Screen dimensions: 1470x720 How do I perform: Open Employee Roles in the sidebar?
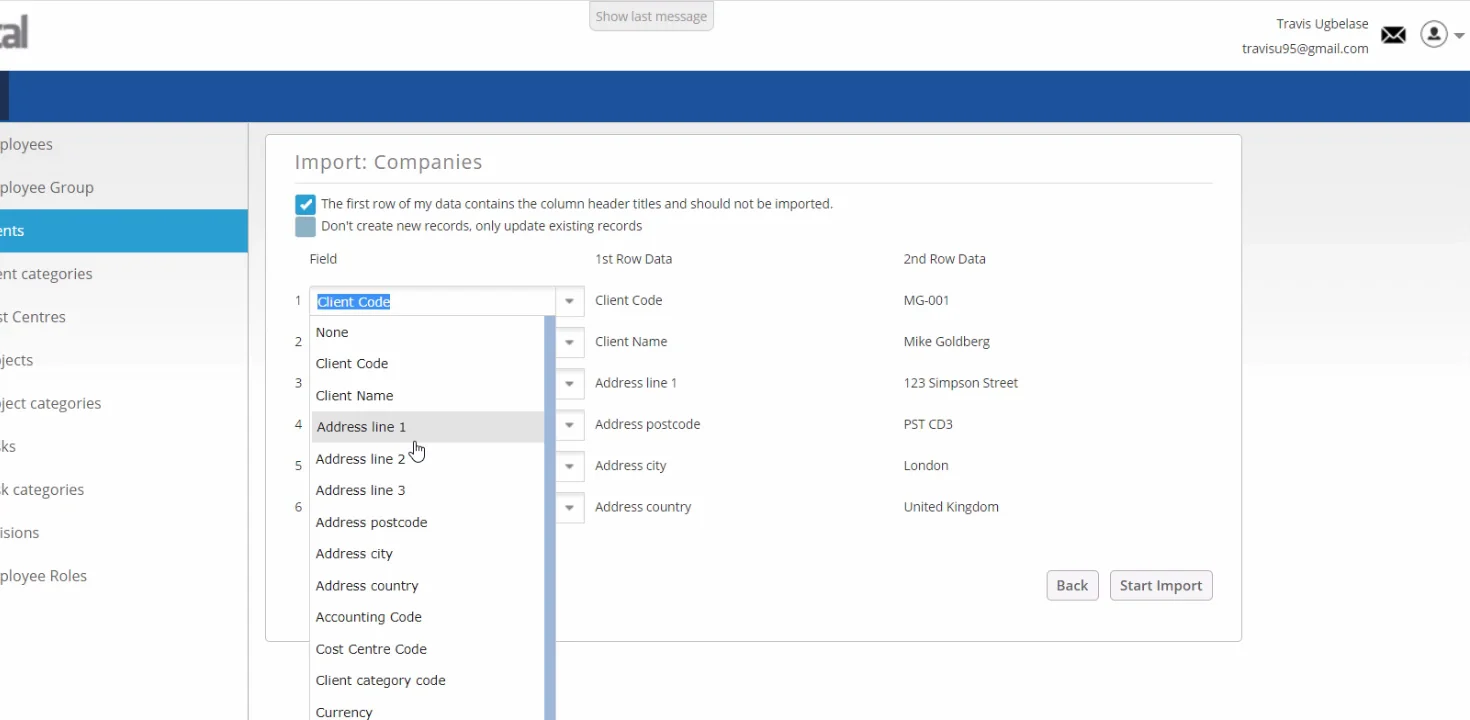(x=124, y=576)
